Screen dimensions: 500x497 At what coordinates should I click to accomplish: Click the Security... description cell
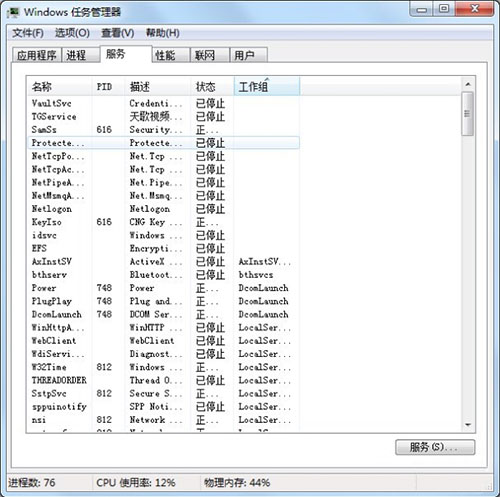coord(156,130)
